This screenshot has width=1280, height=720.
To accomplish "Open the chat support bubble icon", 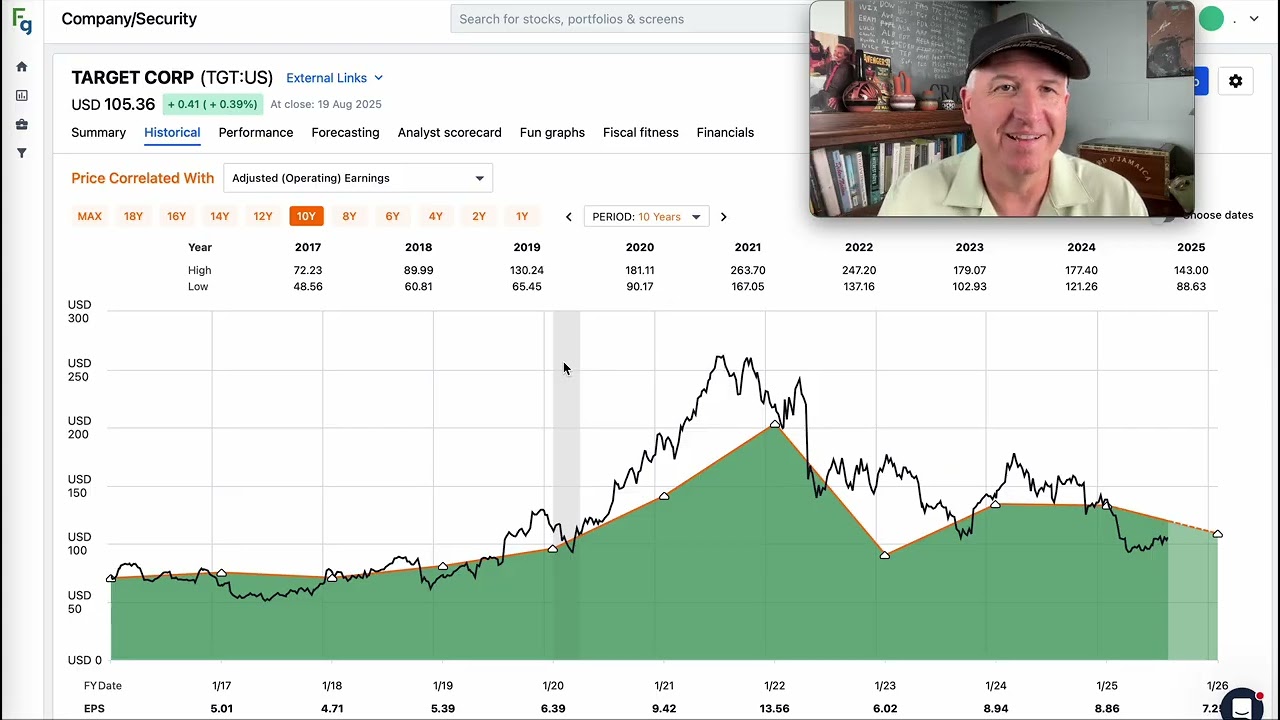I will click(1242, 706).
